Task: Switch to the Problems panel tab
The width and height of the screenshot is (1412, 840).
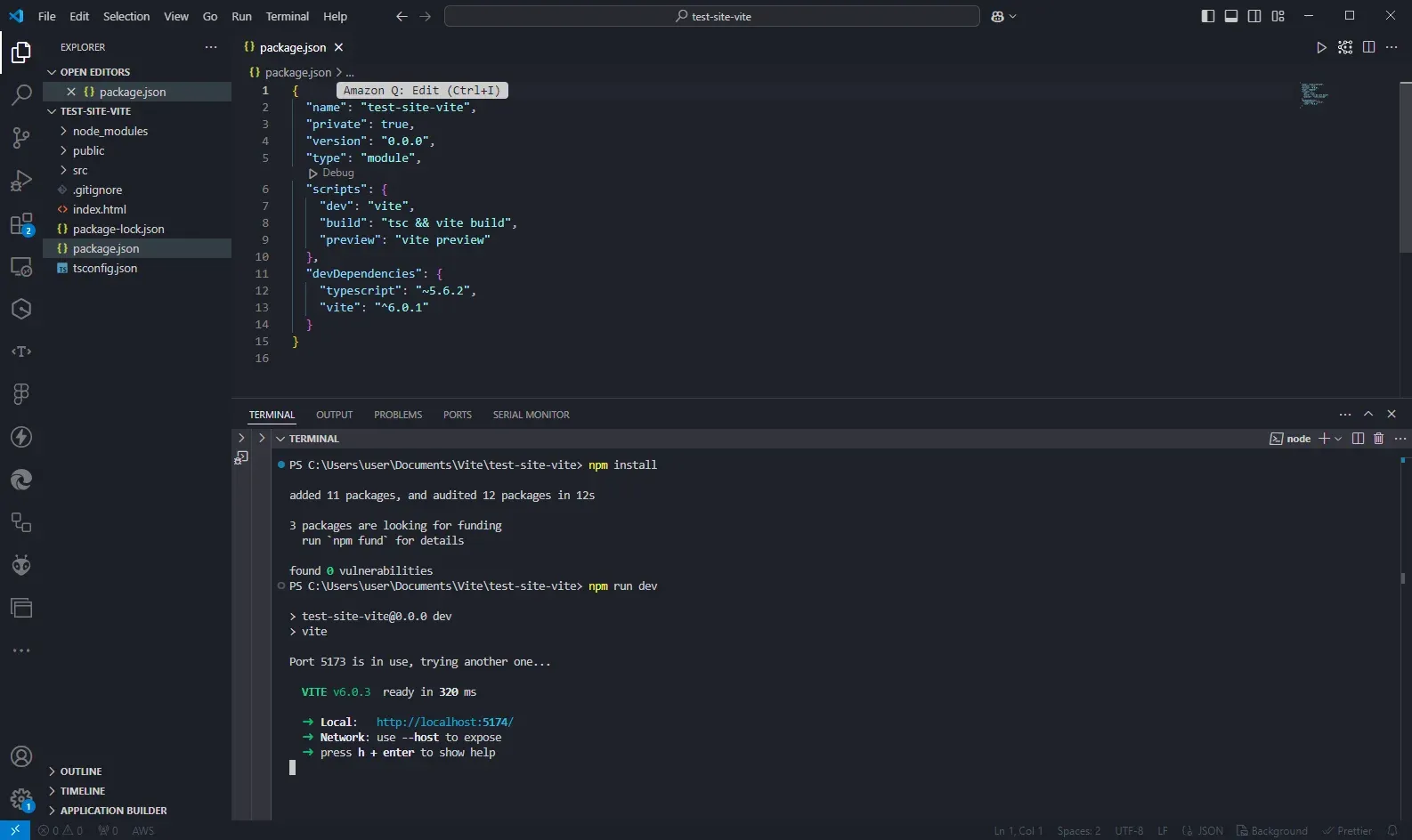Action: [x=398, y=415]
